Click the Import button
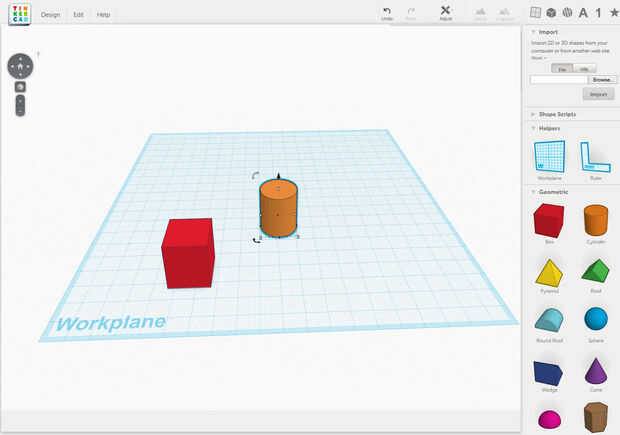 pyautogui.click(x=598, y=94)
